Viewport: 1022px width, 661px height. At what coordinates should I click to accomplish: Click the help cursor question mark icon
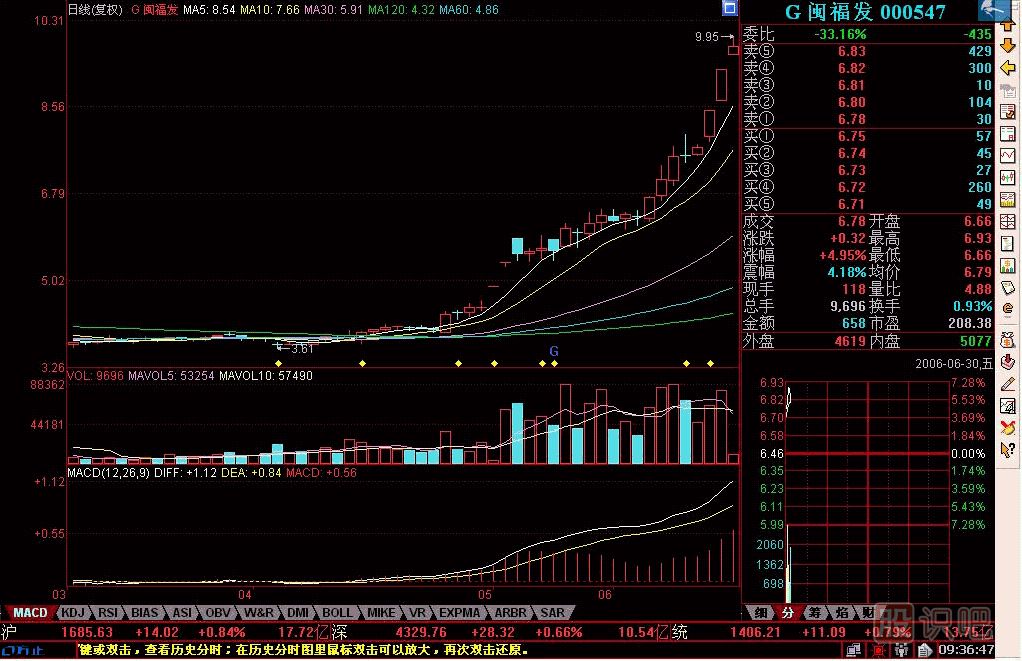click(1009, 450)
